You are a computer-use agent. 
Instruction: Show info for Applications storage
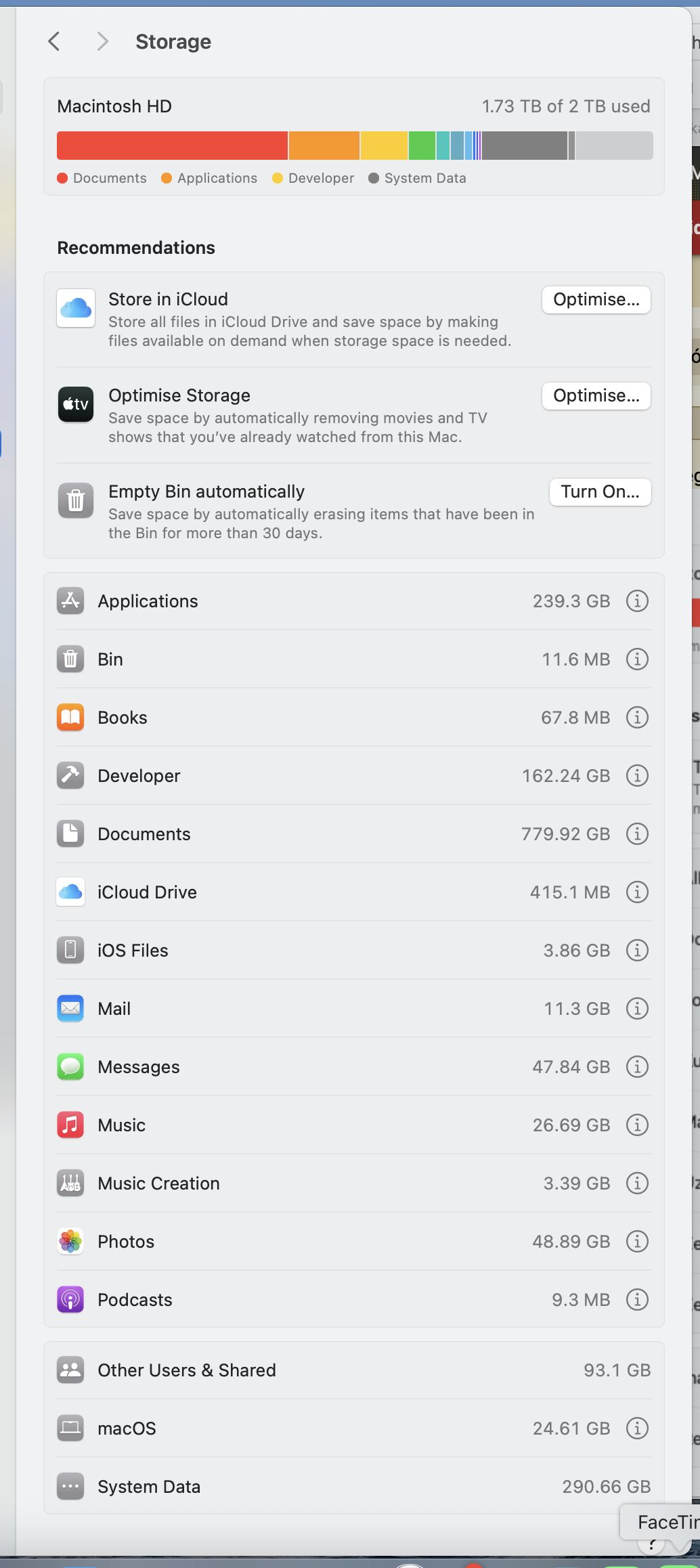(x=637, y=601)
